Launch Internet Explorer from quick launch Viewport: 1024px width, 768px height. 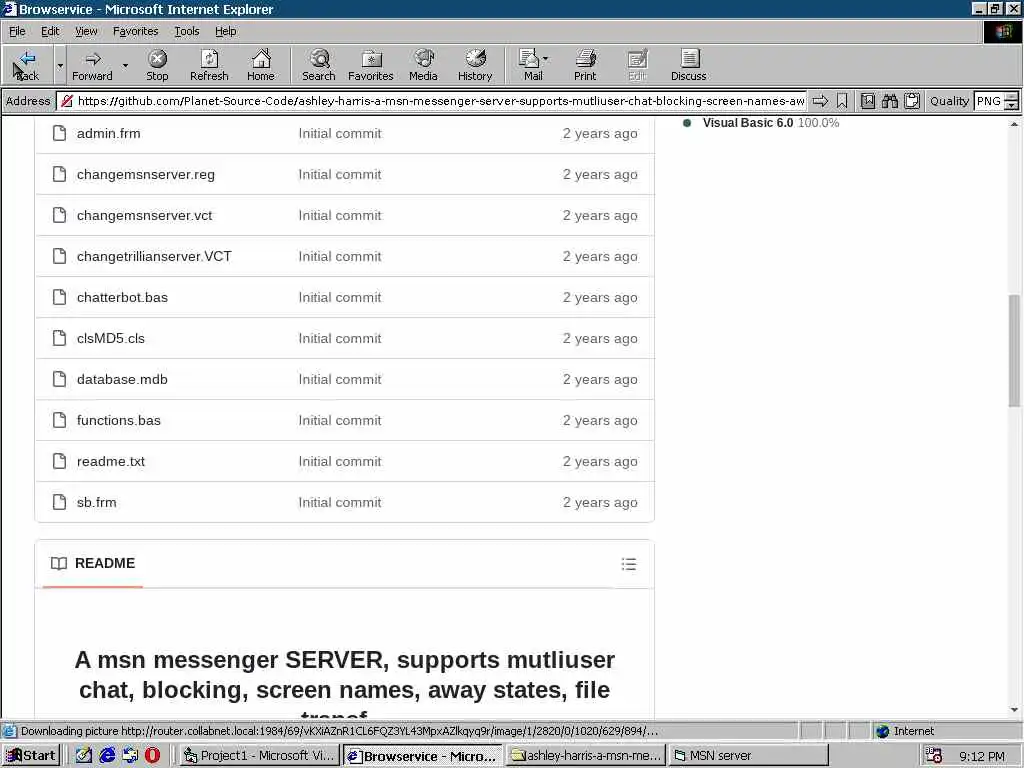pos(107,756)
